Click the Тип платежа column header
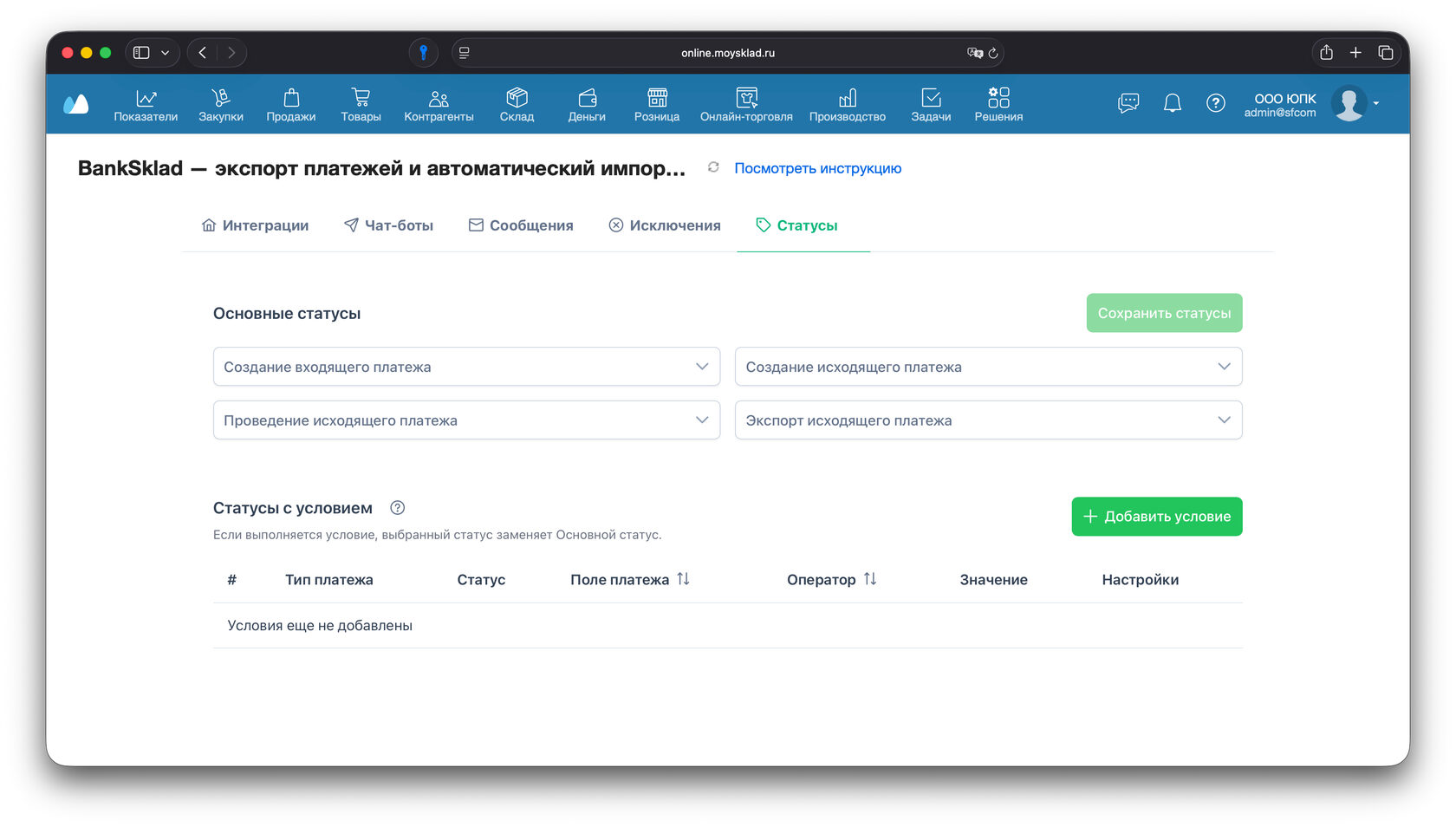This screenshot has width=1456, height=827. pos(329,580)
